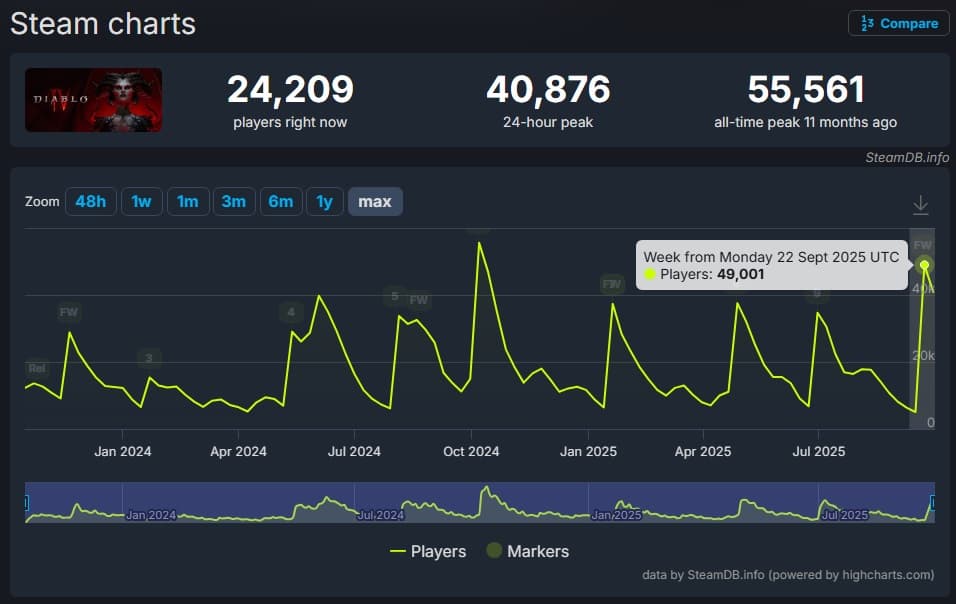Click the marker numbered 5

click(394, 296)
